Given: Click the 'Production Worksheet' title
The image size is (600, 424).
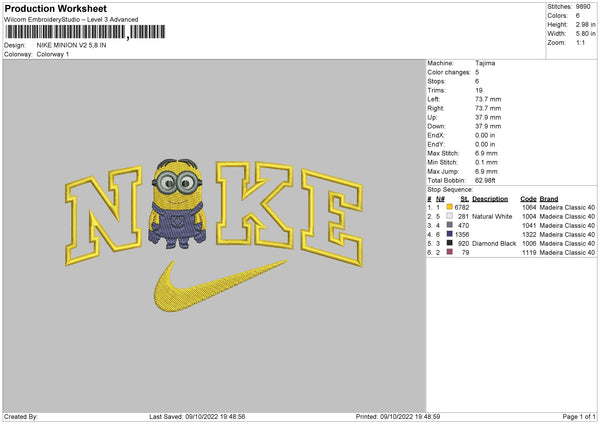Looking at the screenshot, I should 55,9.
